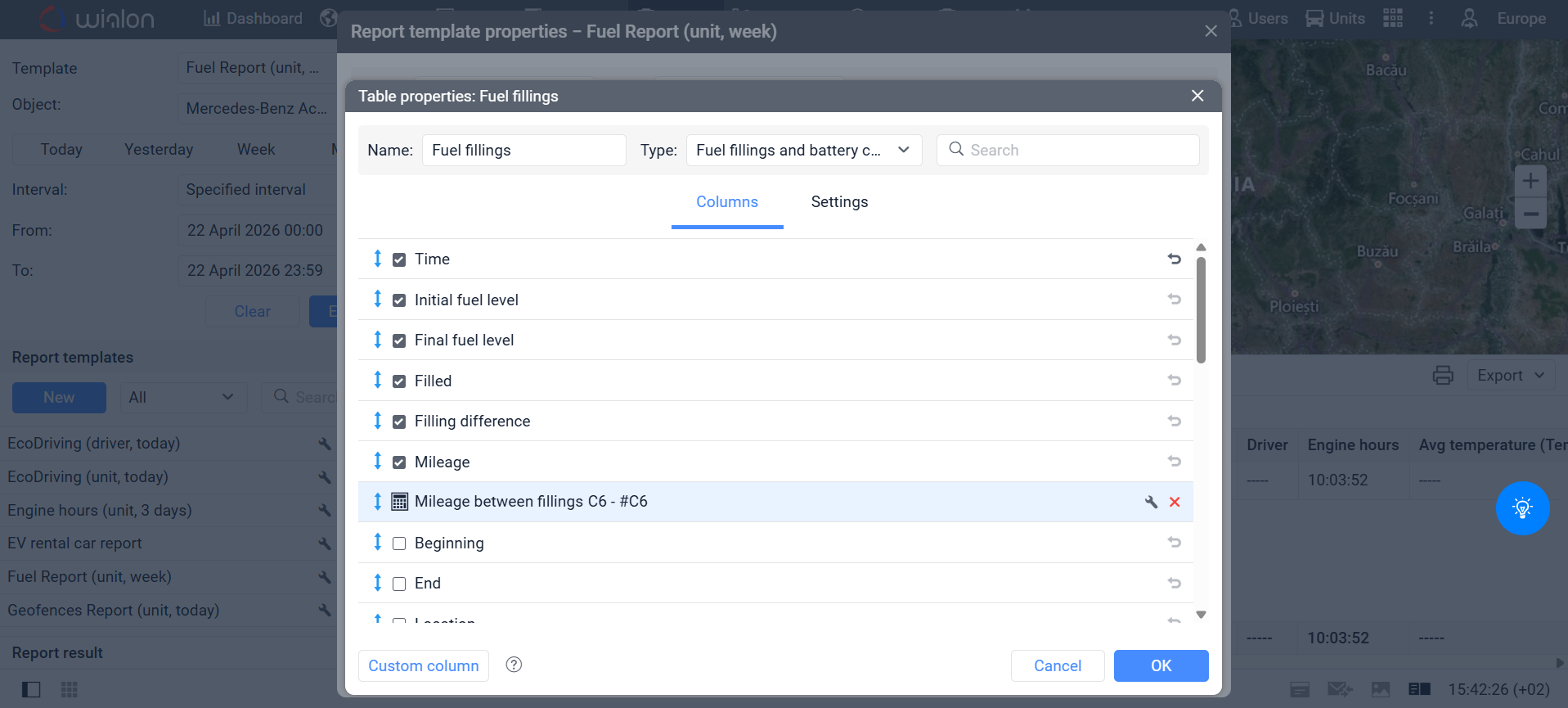Select the Columns tab

[726, 202]
